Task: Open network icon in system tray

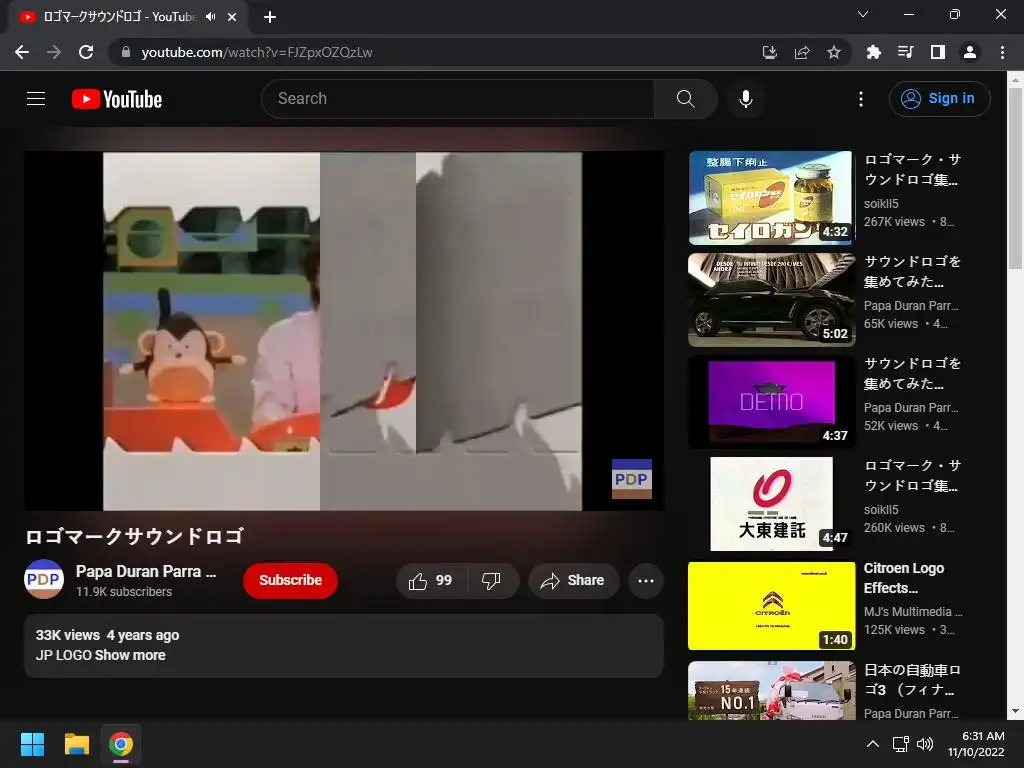Action: click(x=901, y=744)
